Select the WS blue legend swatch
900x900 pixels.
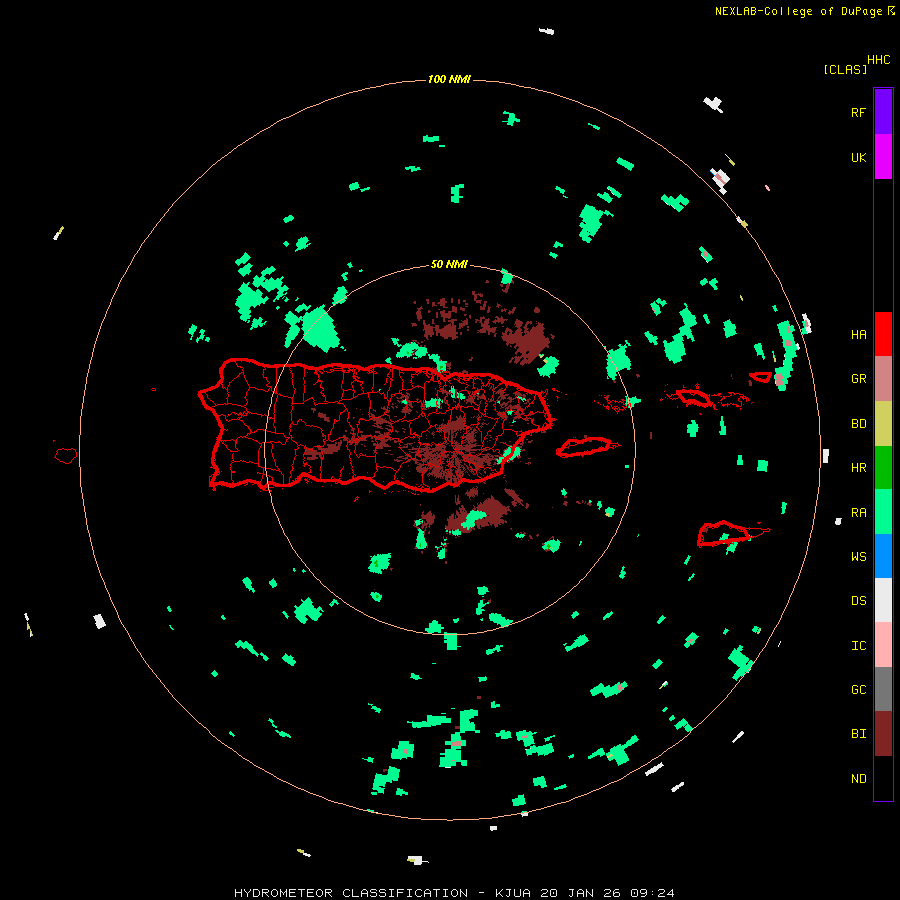tap(883, 556)
